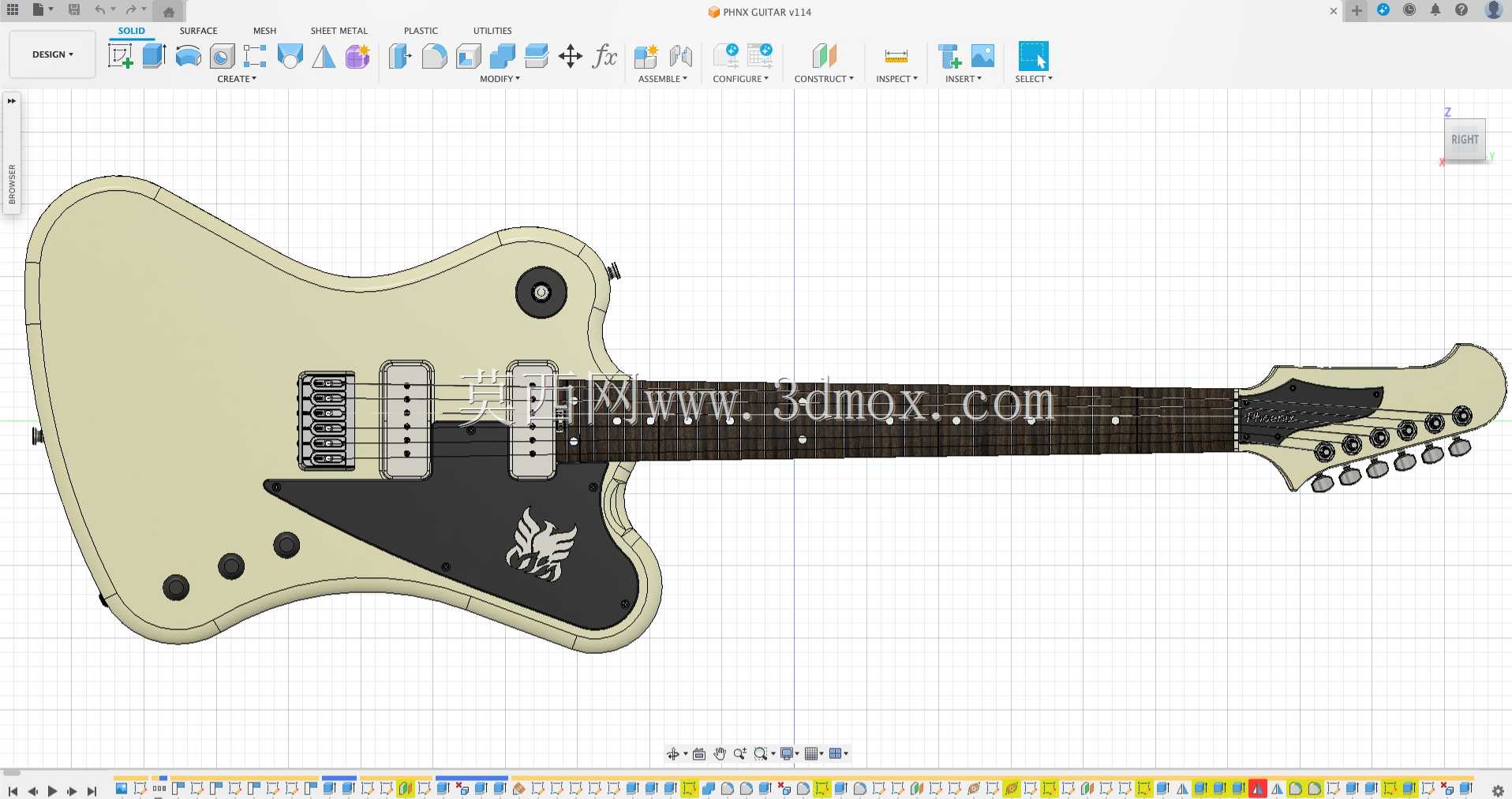Select the Look At tool
This screenshot has width=1512, height=799.
(699, 754)
